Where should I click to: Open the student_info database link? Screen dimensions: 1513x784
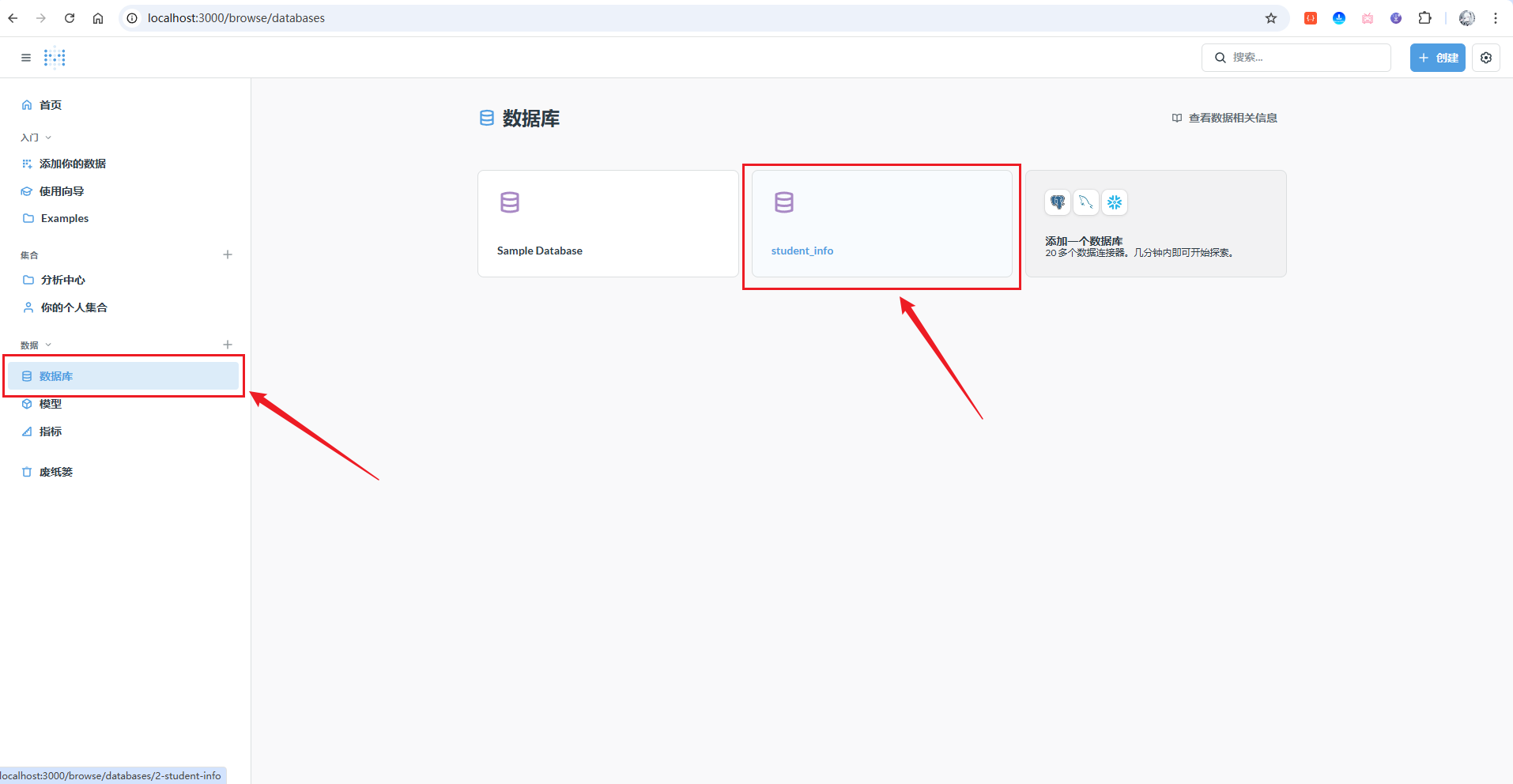[x=802, y=251]
